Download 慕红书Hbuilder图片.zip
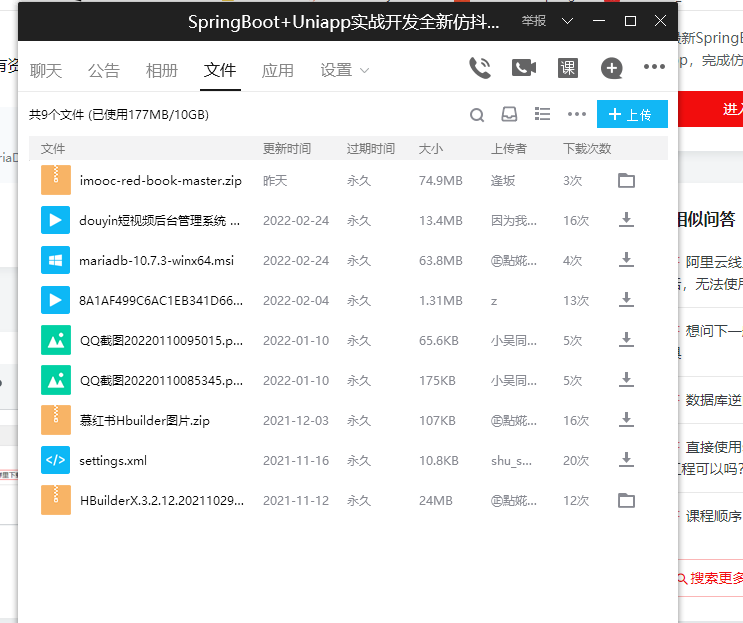The image size is (743, 623). pos(626,420)
